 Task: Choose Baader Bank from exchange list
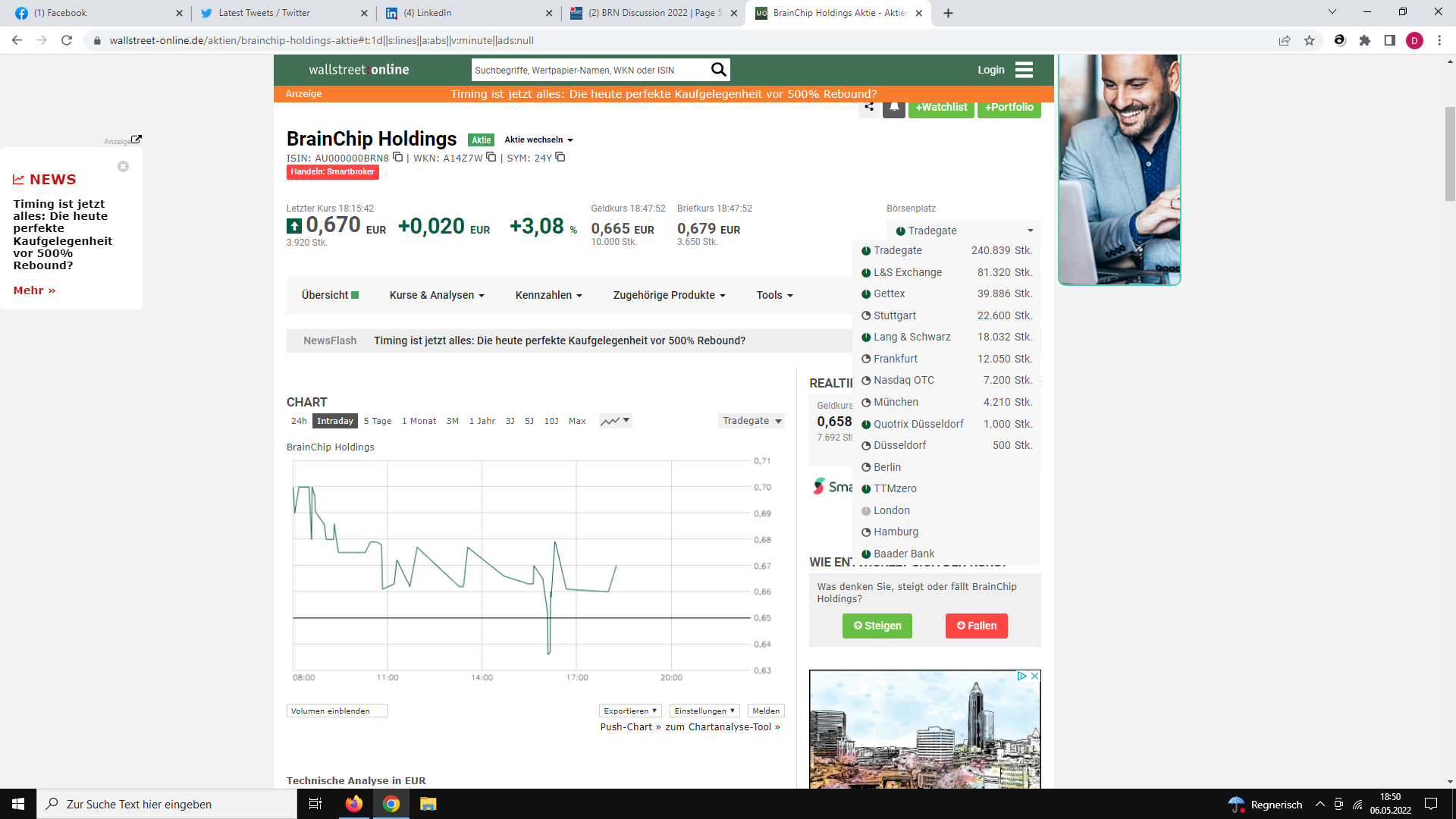pyautogui.click(x=946, y=554)
